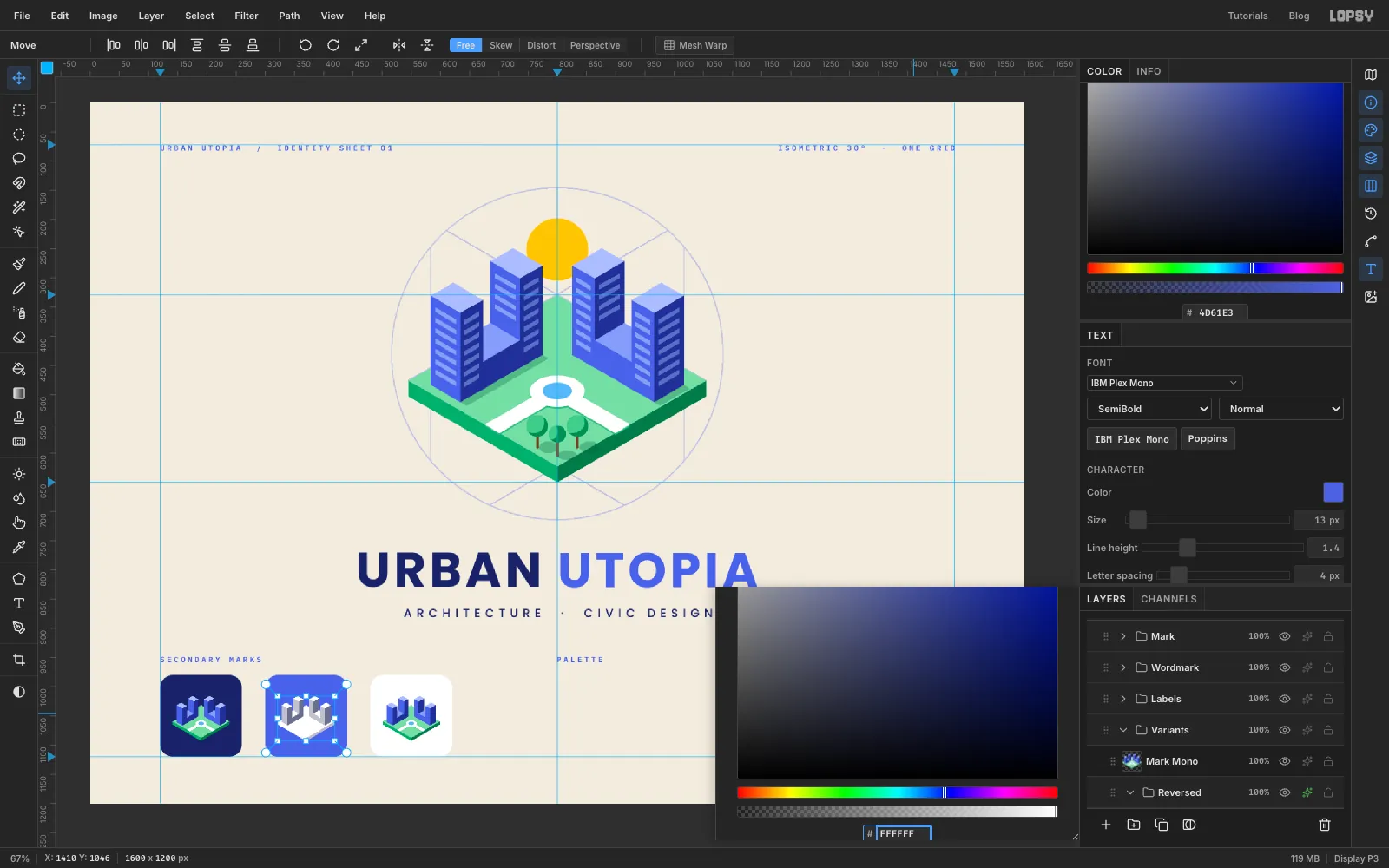Image resolution: width=1389 pixels, height=868 pixels.
Task: Select the magic wand tool
Action: tap(19, 207)
